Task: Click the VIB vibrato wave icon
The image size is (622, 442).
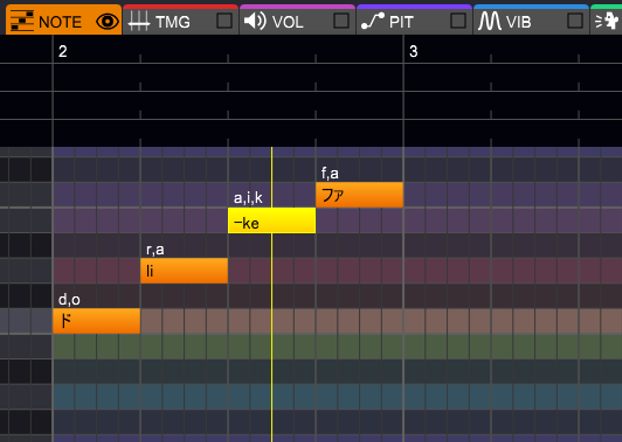Action: [x=490, y=21]
